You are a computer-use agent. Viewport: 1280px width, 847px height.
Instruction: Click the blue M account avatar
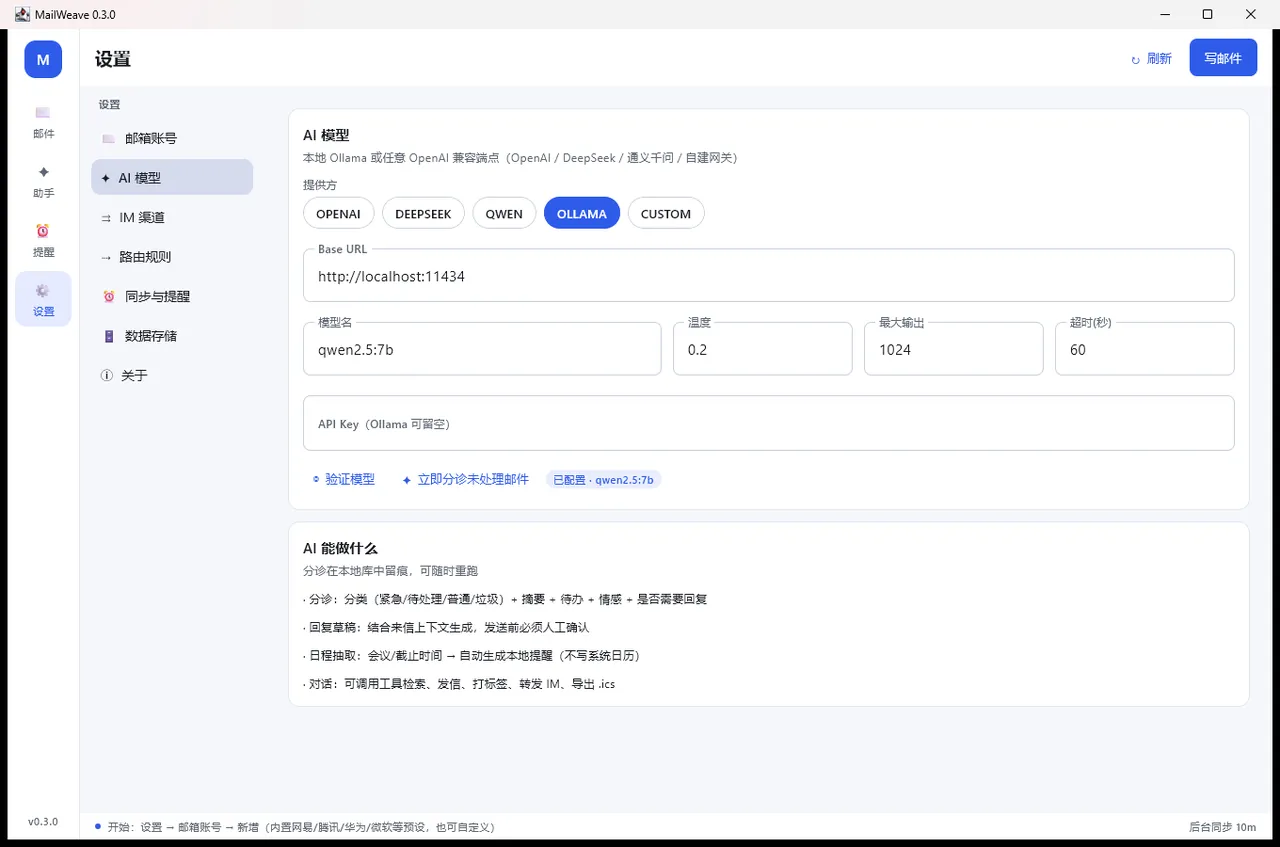43,59
